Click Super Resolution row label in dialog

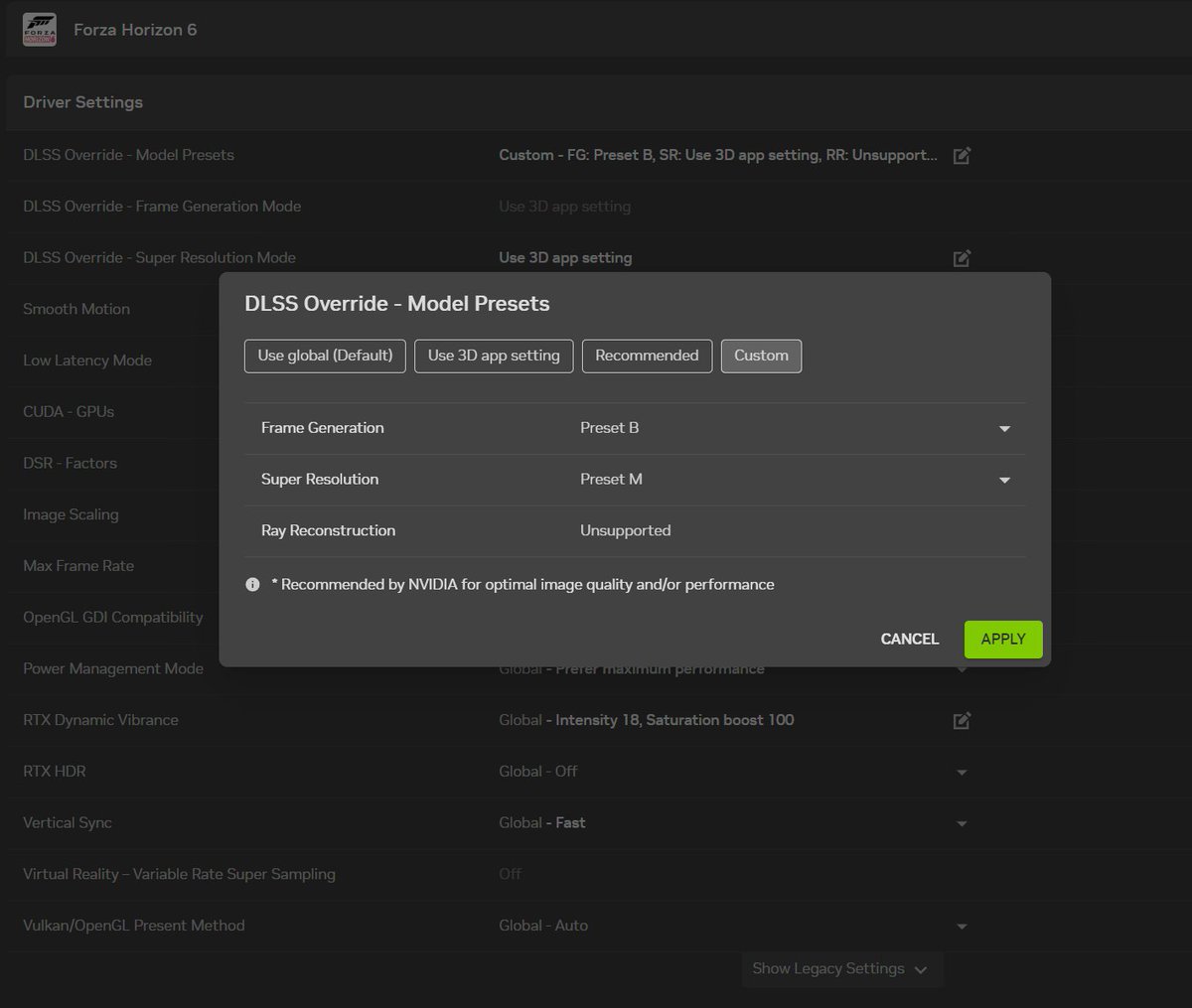pyautogui.click(x=320, y=479)
